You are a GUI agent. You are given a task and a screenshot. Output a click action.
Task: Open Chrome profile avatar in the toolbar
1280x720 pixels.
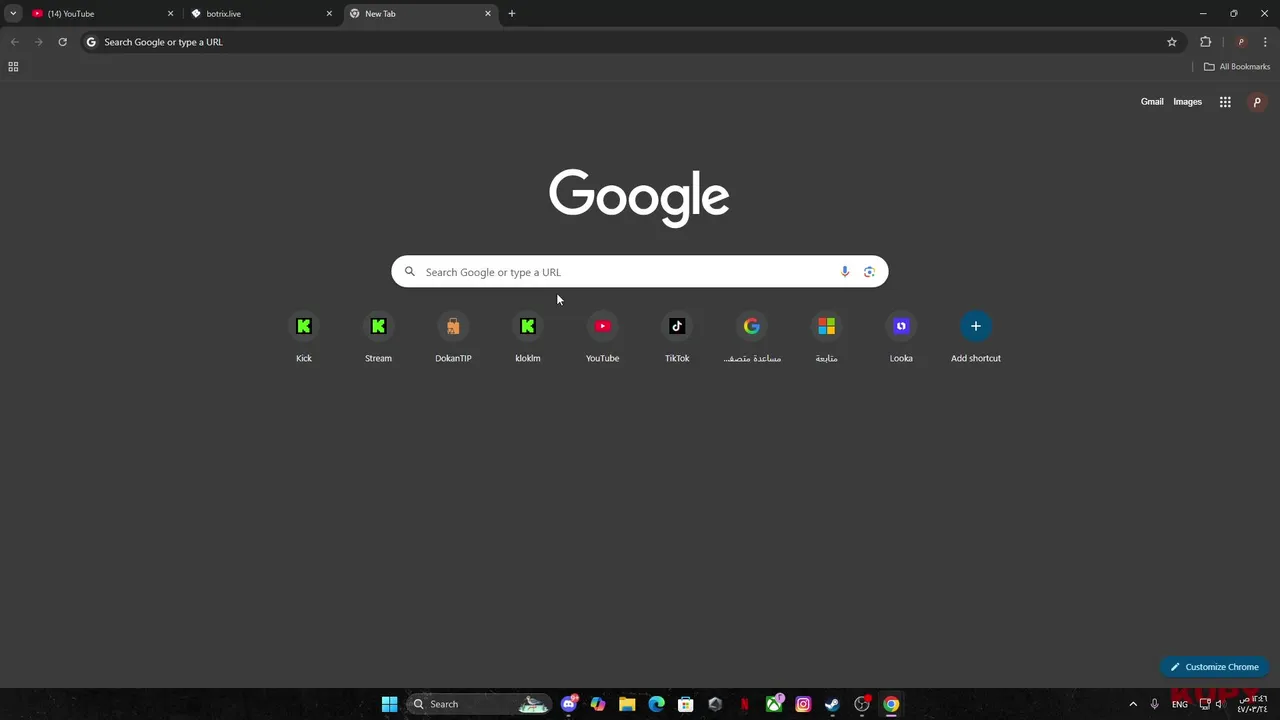1241,42
